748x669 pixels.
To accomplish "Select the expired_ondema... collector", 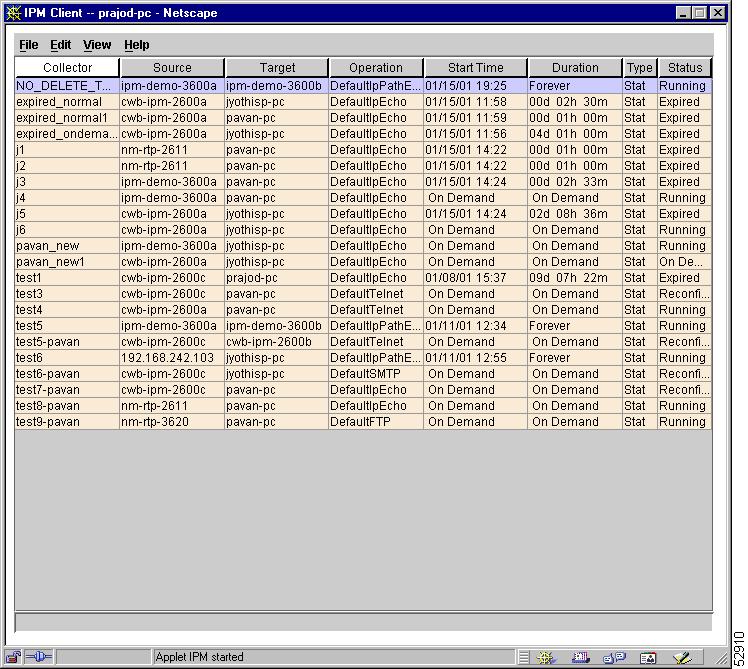I will (x=363, y=134).
